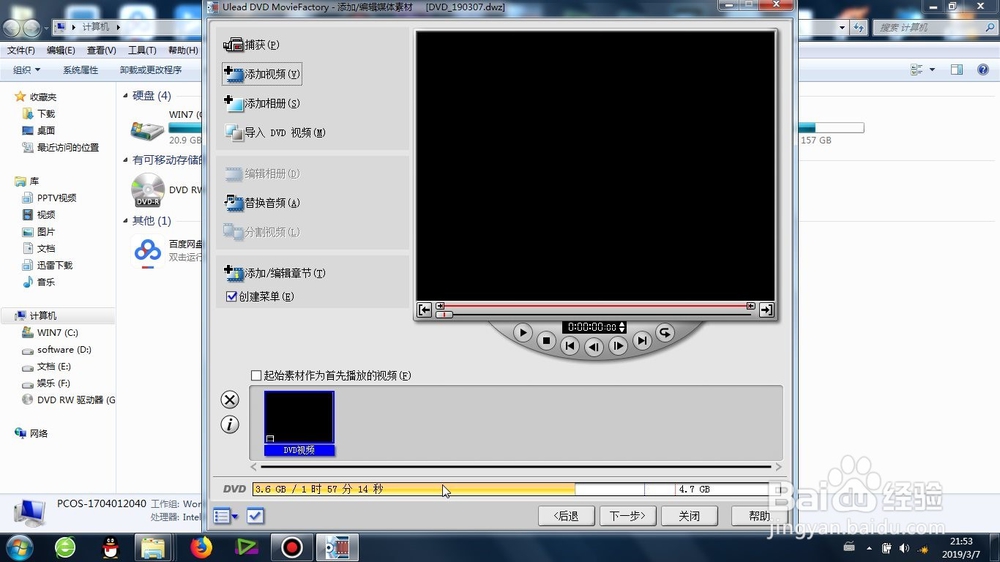This screenshot has height=562, width=1000.
Task: Open Firefox from the taskbar
Action: pyautogui.click(x=202, y=547)
